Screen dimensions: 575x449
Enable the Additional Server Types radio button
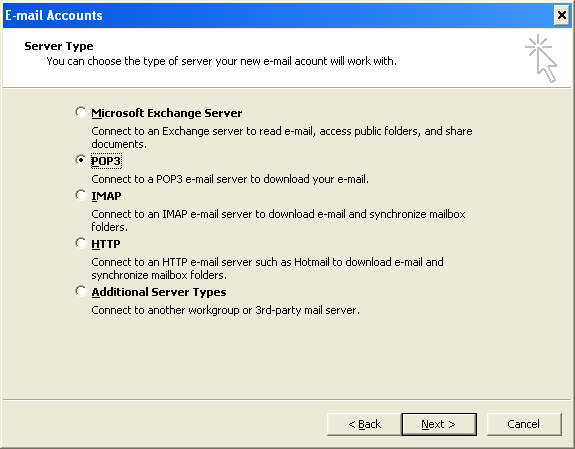point(80,291)
